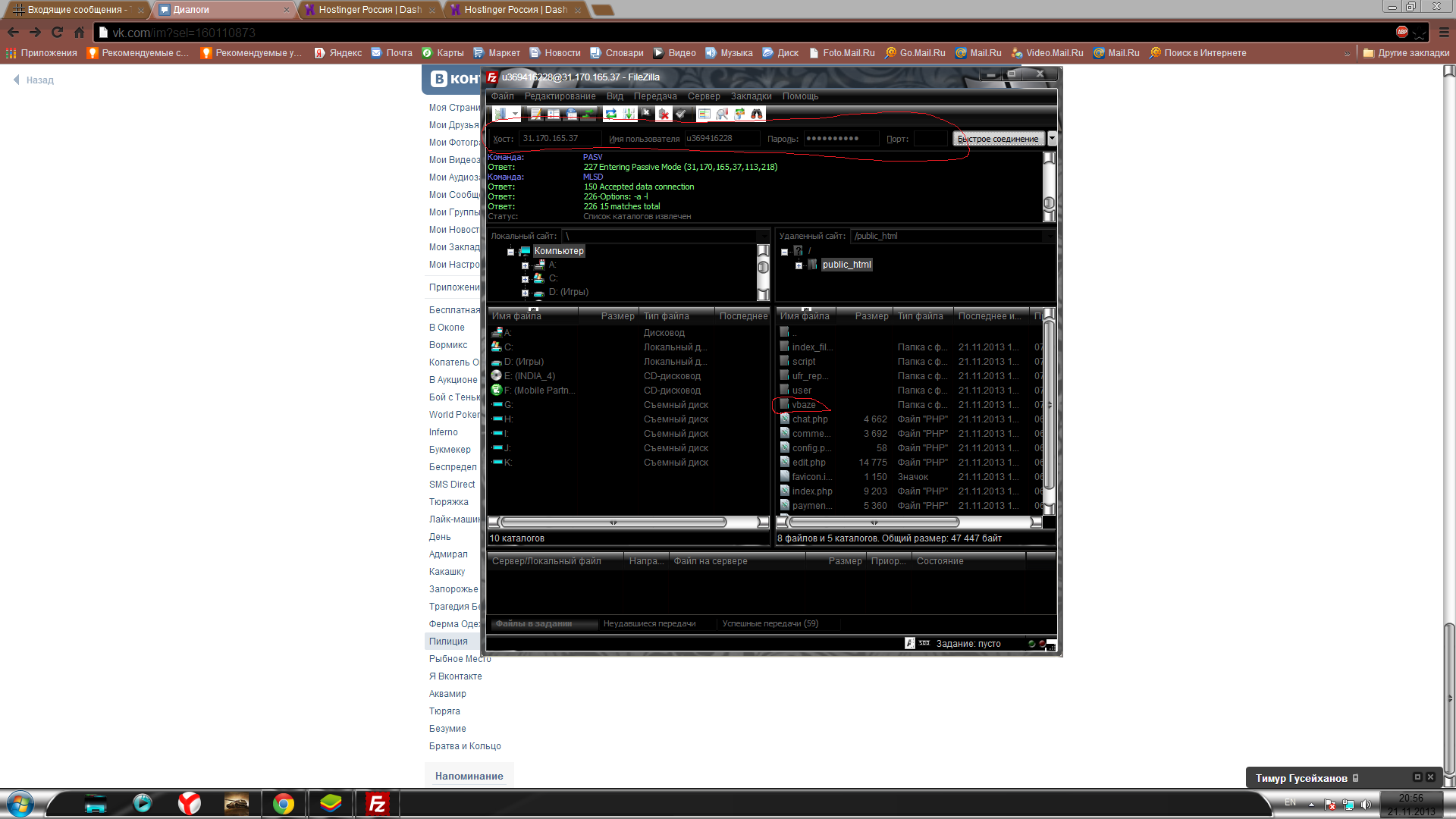Select chat.php in remote list
The width and height of the screenshot is (1456, 819).
810,419
